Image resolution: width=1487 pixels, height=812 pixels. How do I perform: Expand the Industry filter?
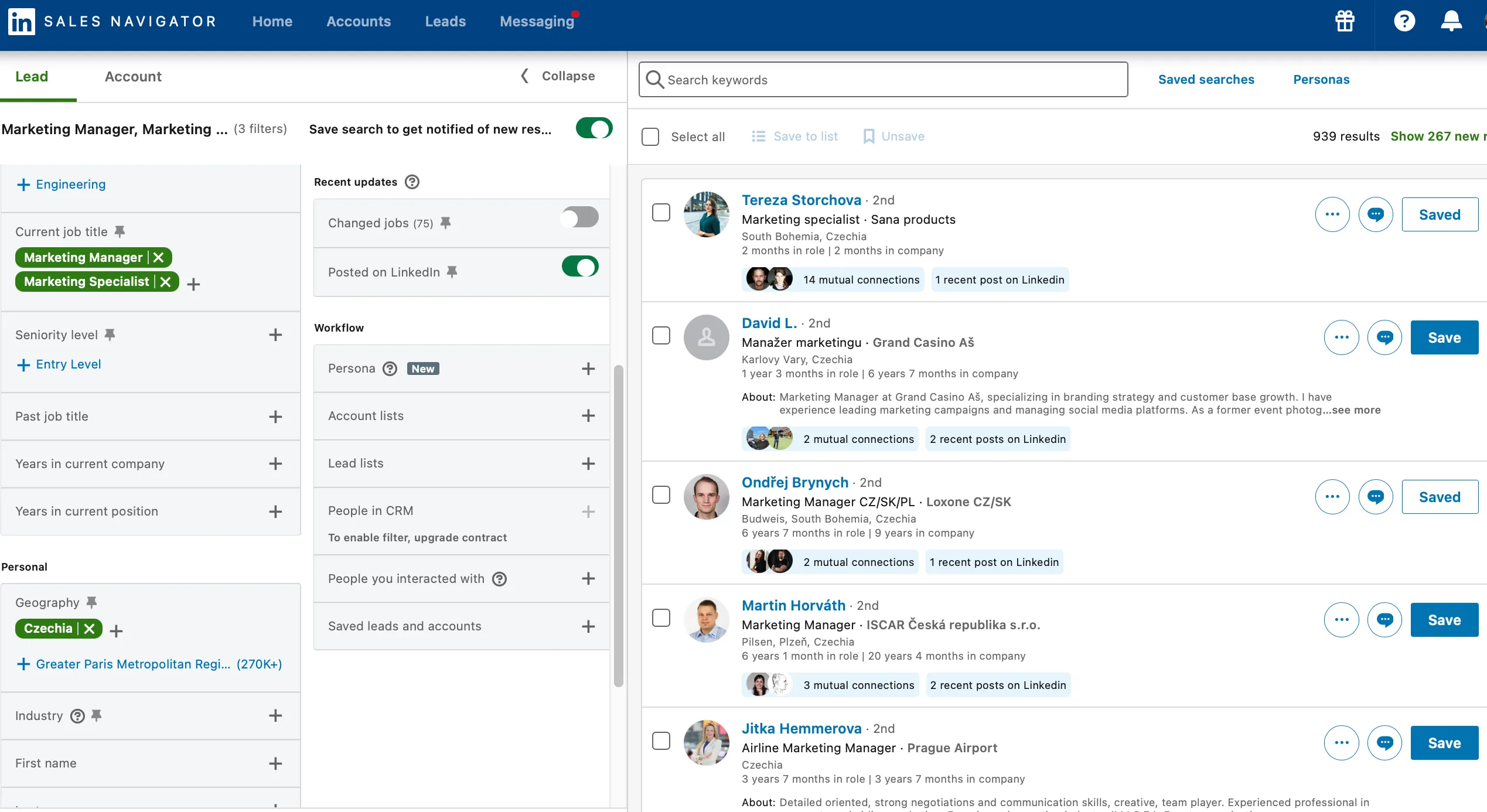275,716
